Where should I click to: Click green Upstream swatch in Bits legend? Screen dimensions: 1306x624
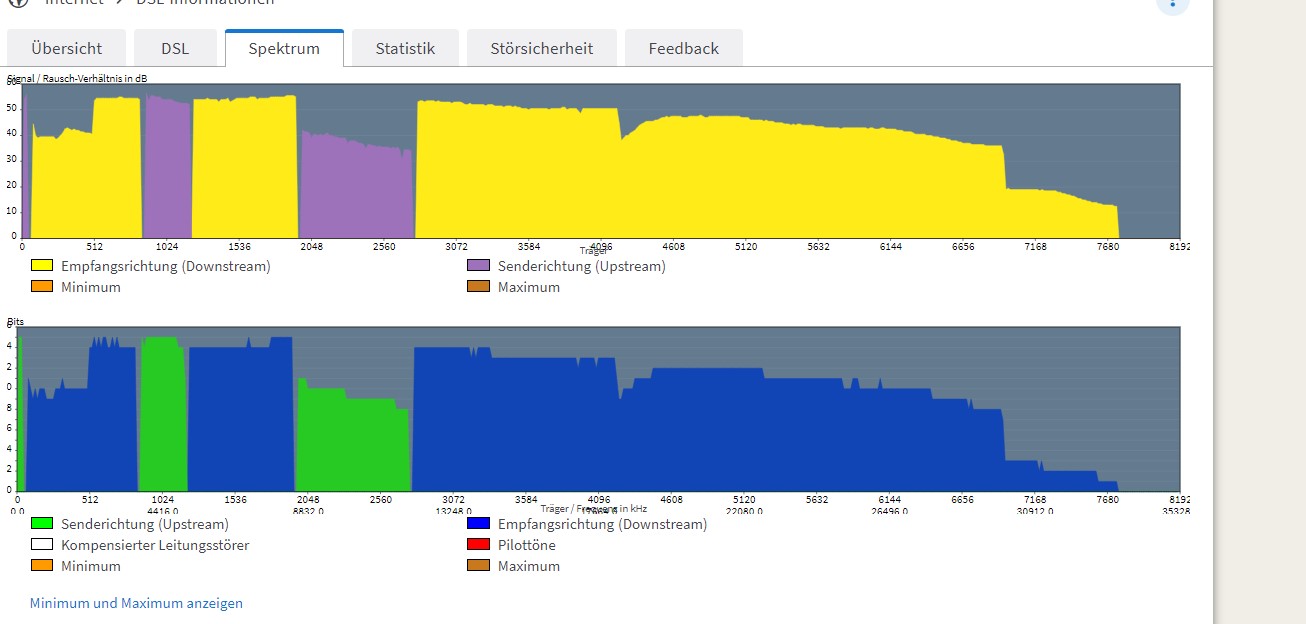[x=42, y=524]
